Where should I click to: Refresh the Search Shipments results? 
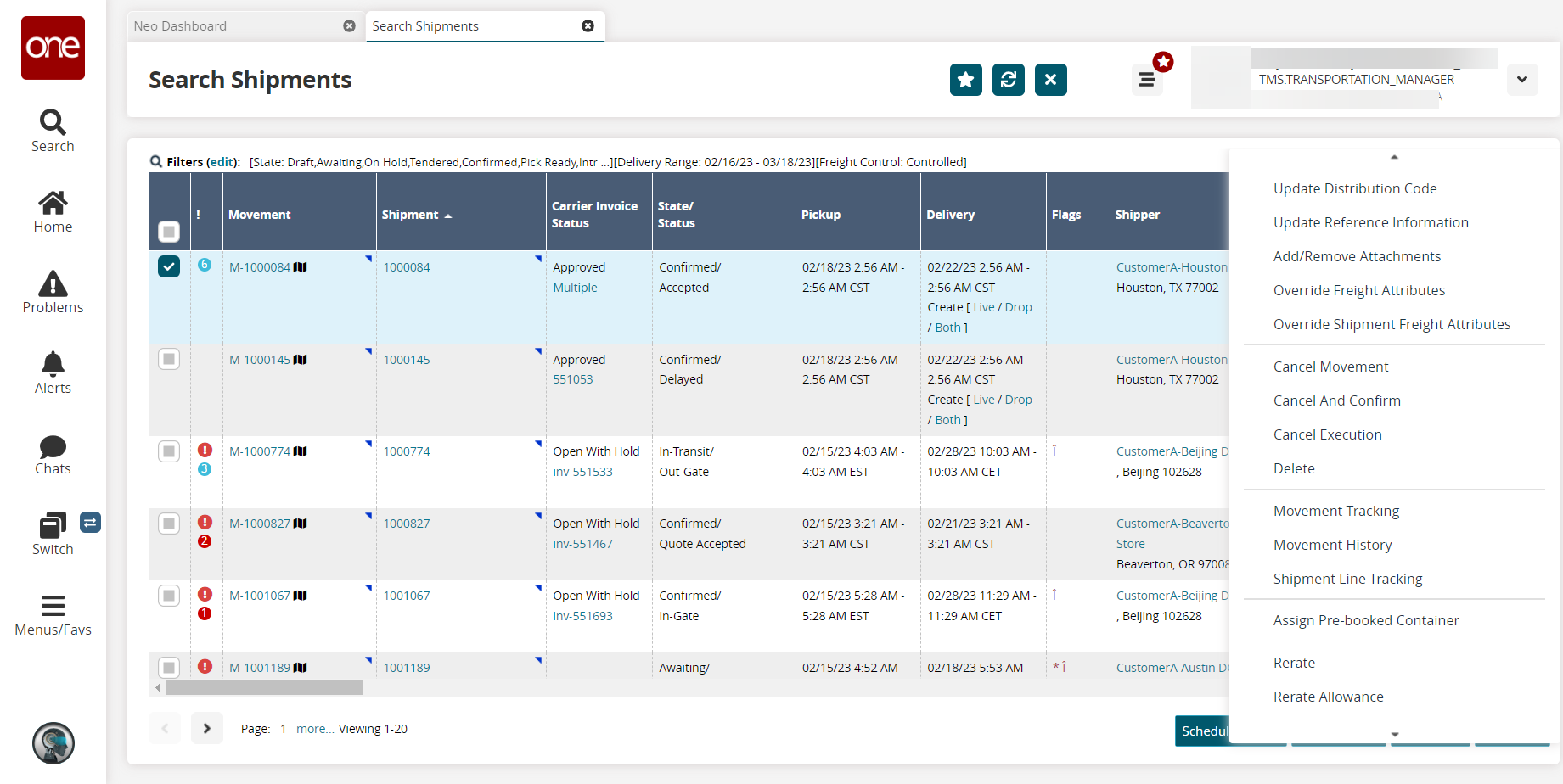click(x=1008, y=80)
